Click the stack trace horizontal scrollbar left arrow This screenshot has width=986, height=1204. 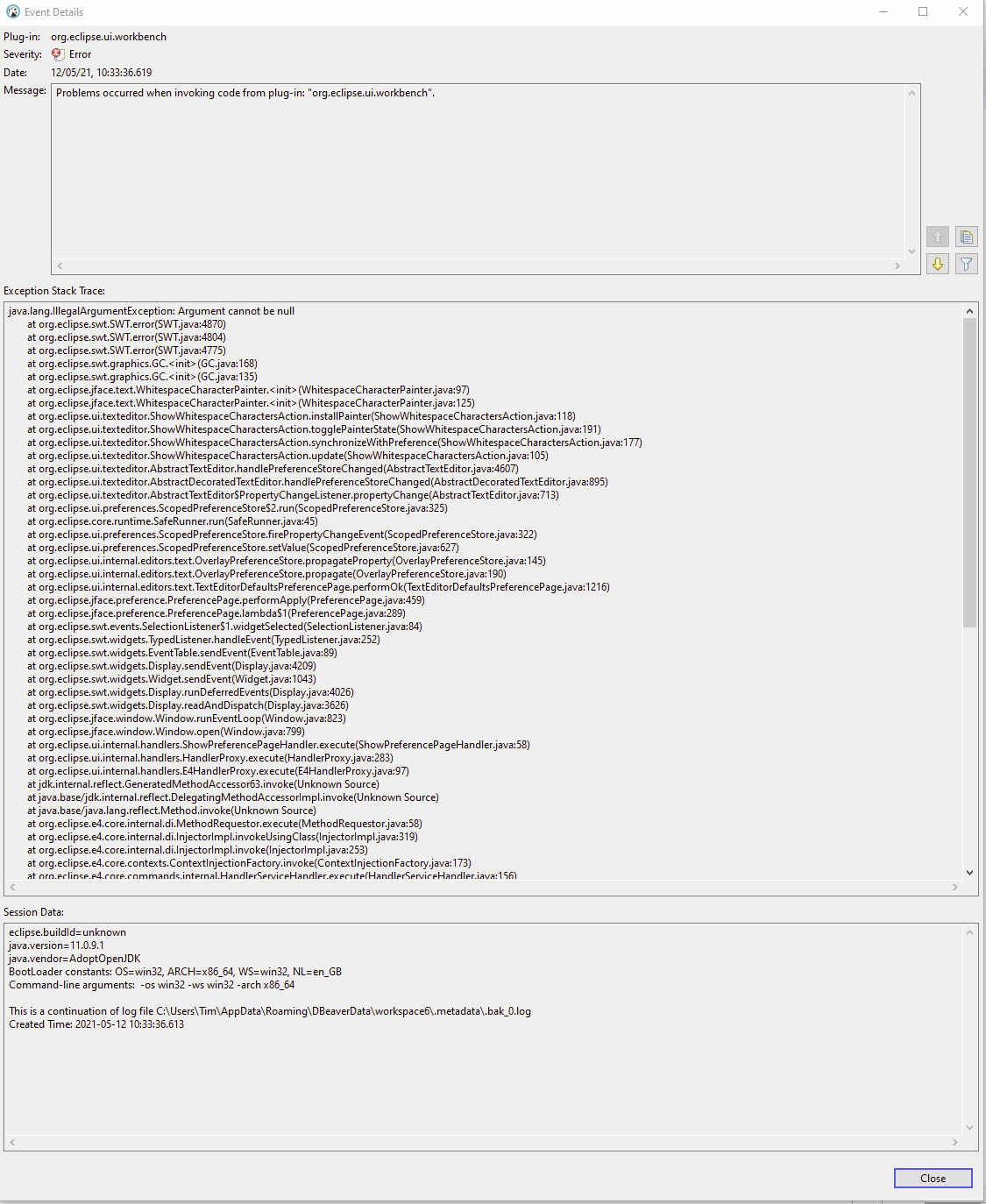point(12,887)
